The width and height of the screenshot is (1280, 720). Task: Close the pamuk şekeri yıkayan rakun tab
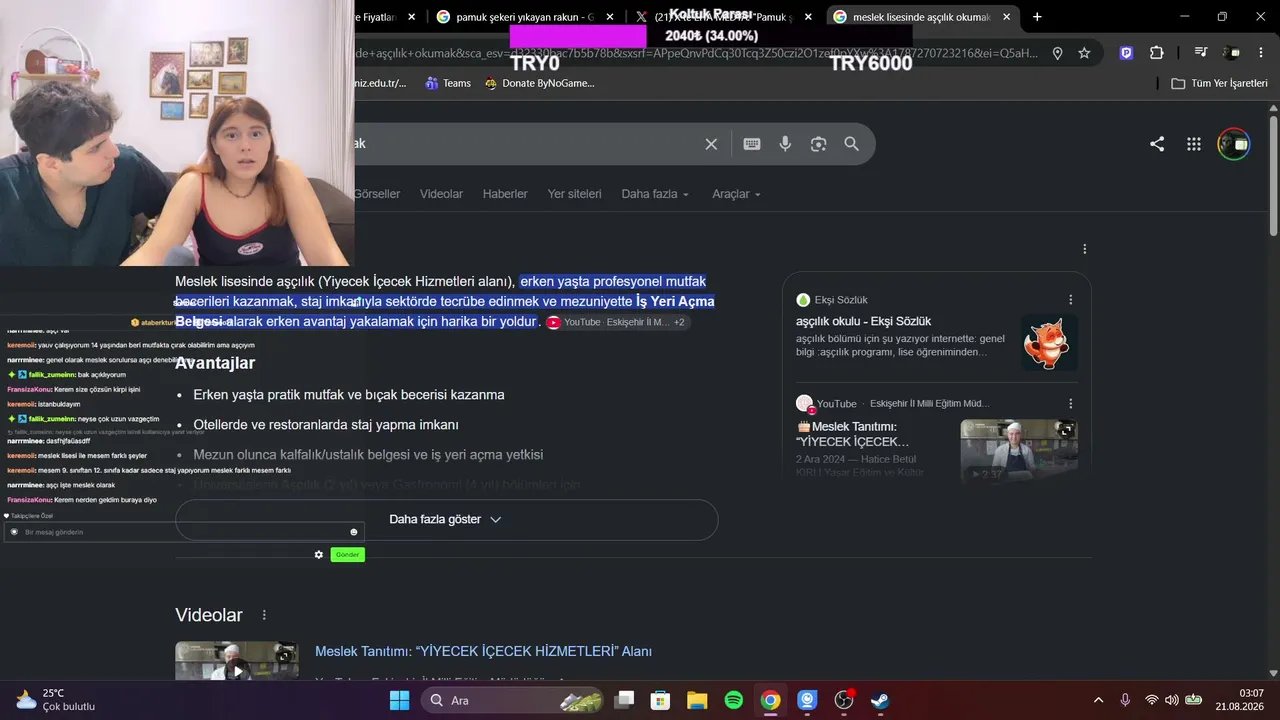pyautogui.click(x=610, y=17)
